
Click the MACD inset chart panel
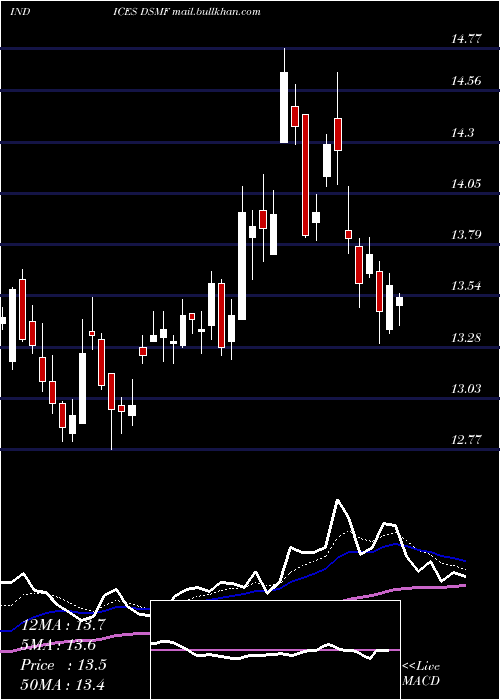tap(275, 650)
